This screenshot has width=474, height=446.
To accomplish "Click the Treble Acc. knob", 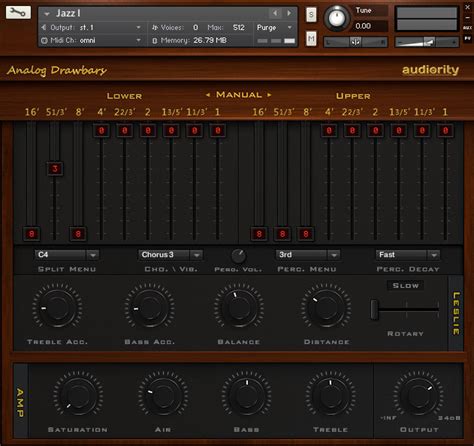I will [57, 308].
